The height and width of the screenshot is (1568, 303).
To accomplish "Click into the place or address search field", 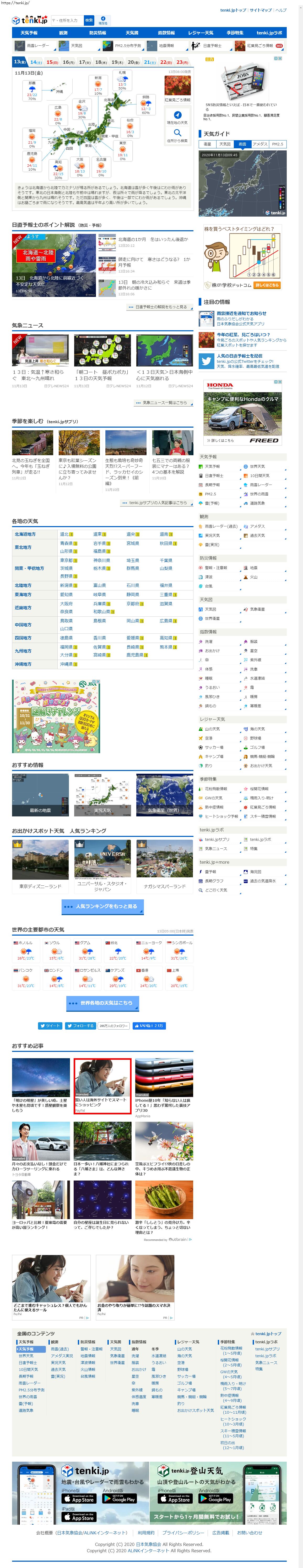I will (66, 20).
